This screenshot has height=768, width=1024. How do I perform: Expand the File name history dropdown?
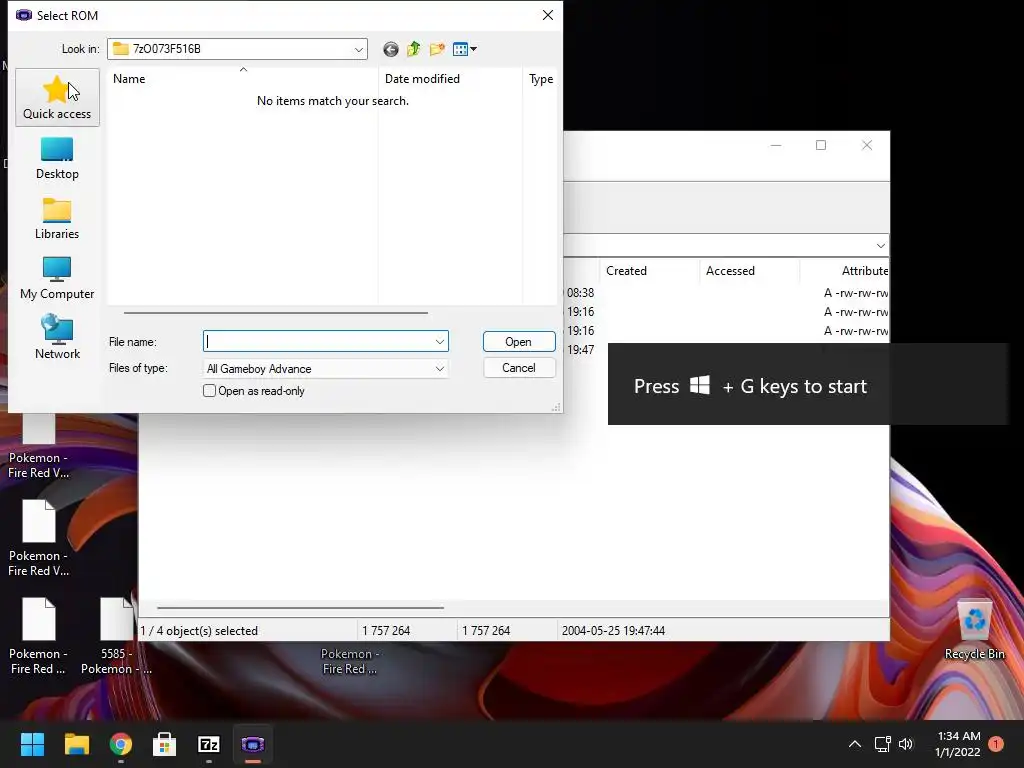pyautogui.click(x=440, y=342)
